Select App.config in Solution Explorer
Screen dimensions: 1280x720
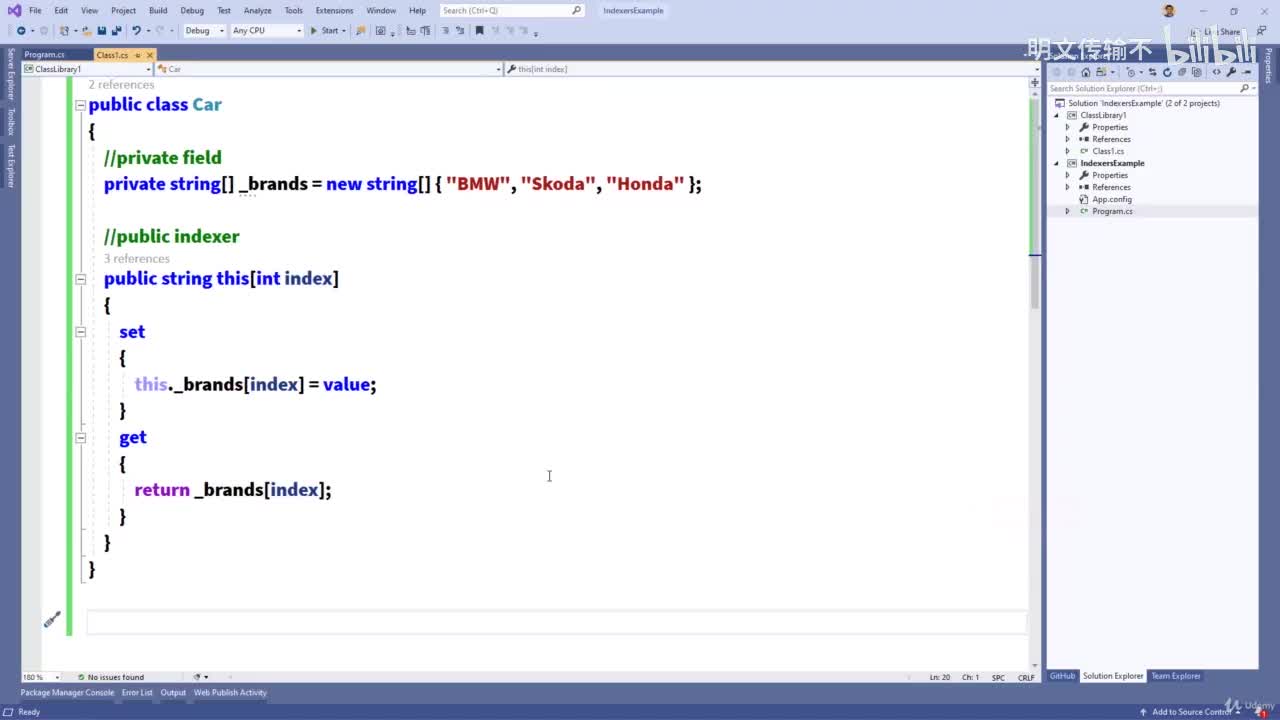(x=1112, y=199)
